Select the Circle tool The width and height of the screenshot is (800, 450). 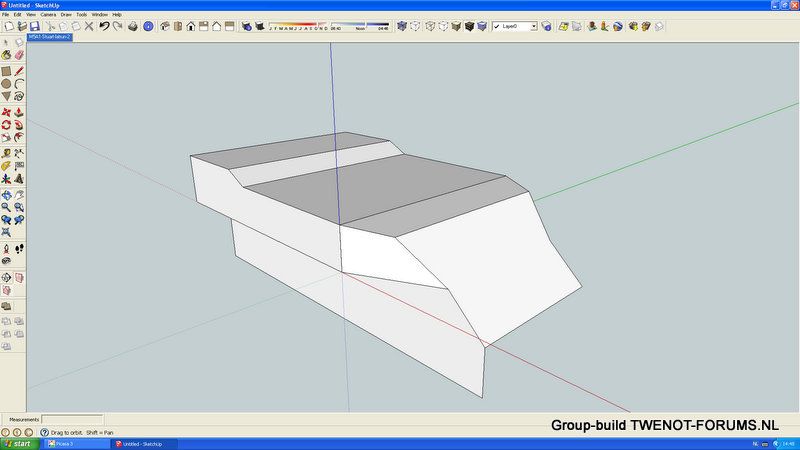pos(6,84)
